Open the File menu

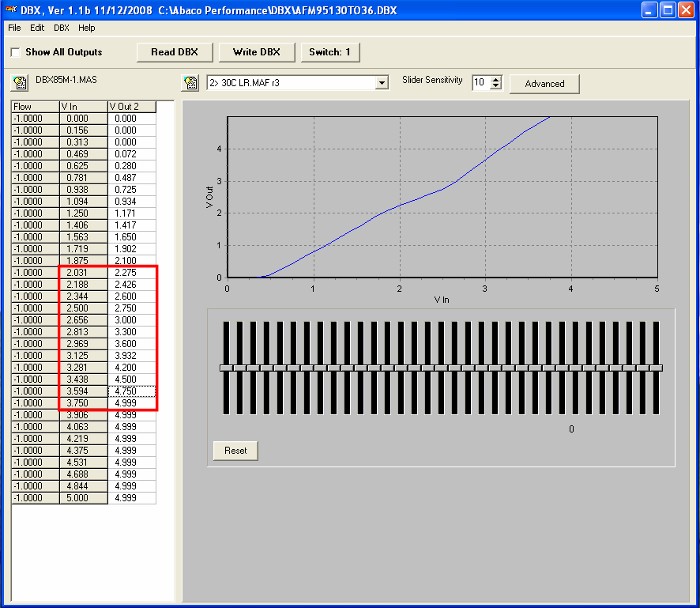[x=14, y=28]
